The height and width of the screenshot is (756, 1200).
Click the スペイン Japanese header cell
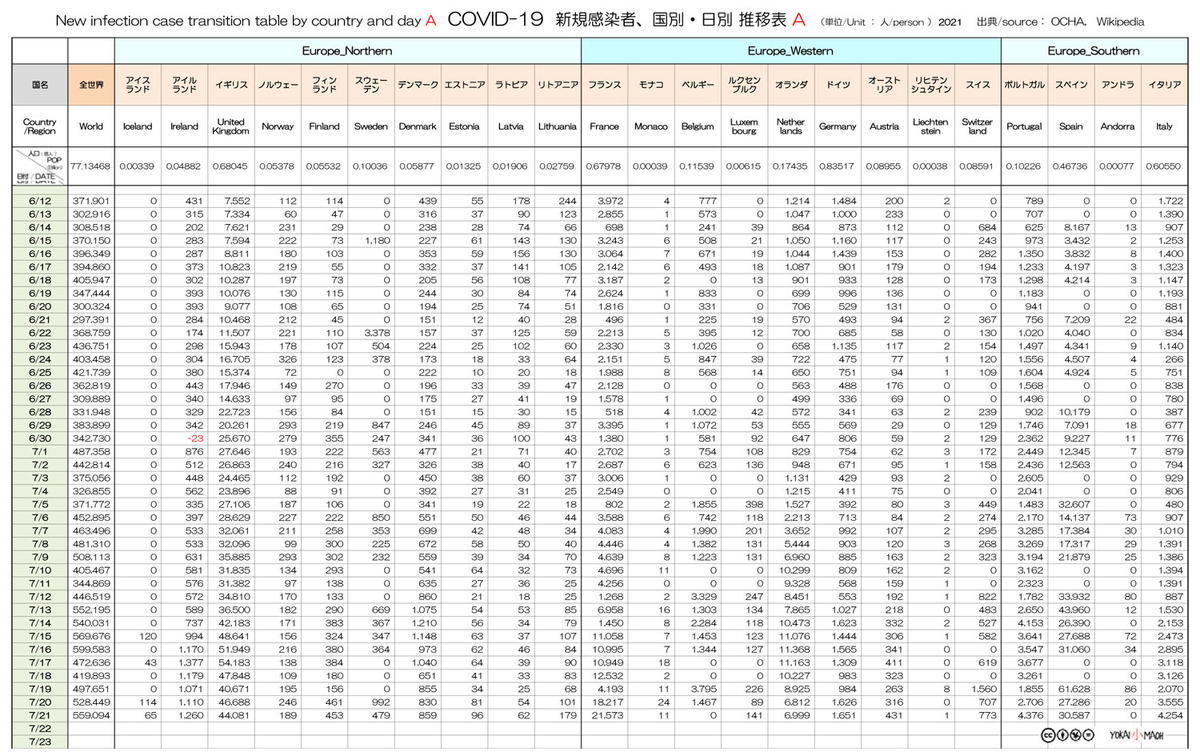point(1071,87)
